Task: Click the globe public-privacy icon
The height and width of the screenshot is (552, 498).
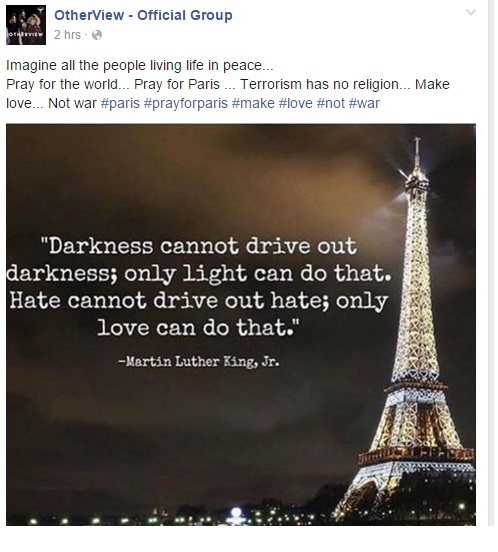Action: [97, 35]
